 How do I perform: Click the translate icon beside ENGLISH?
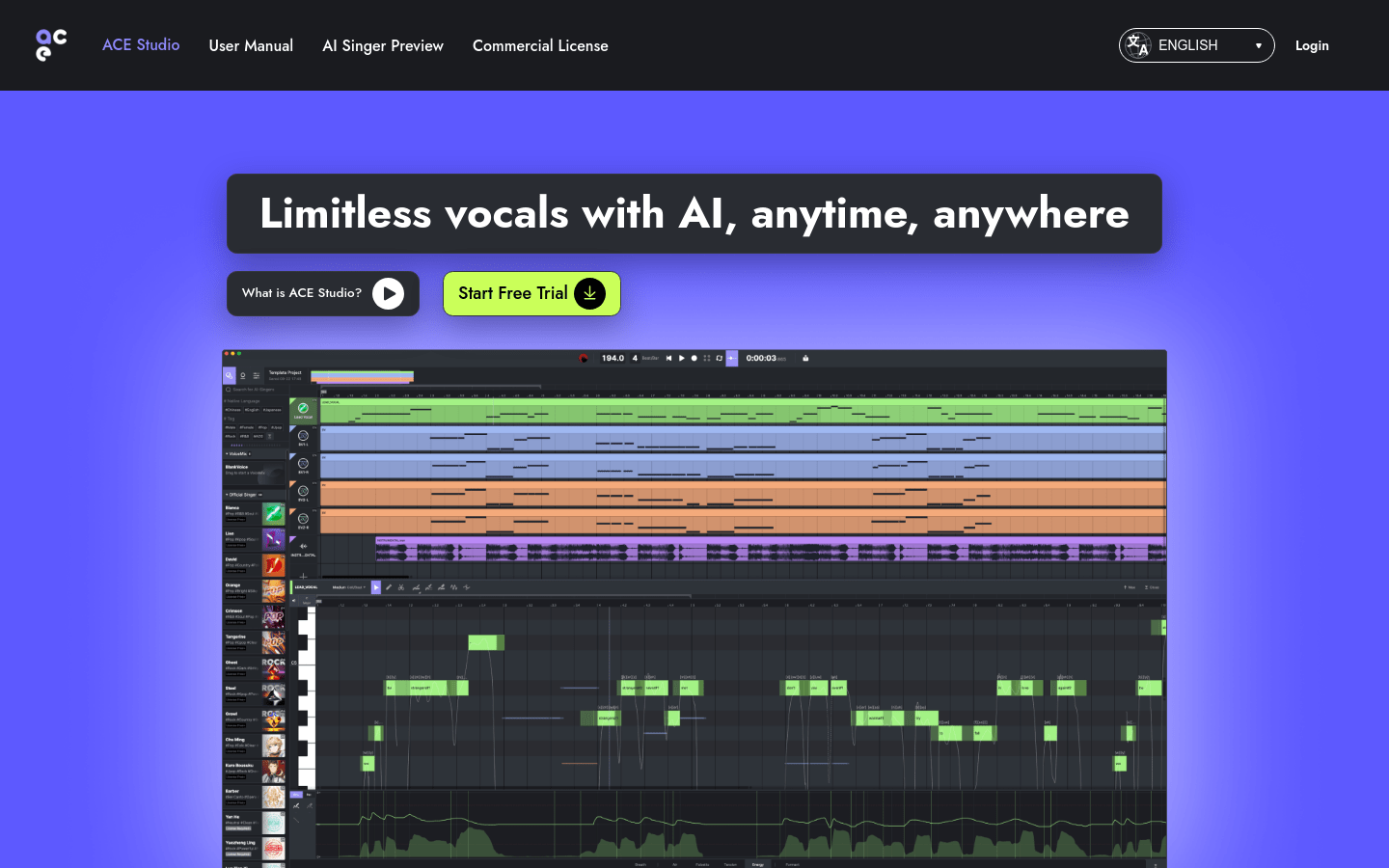coord(1137,45)
